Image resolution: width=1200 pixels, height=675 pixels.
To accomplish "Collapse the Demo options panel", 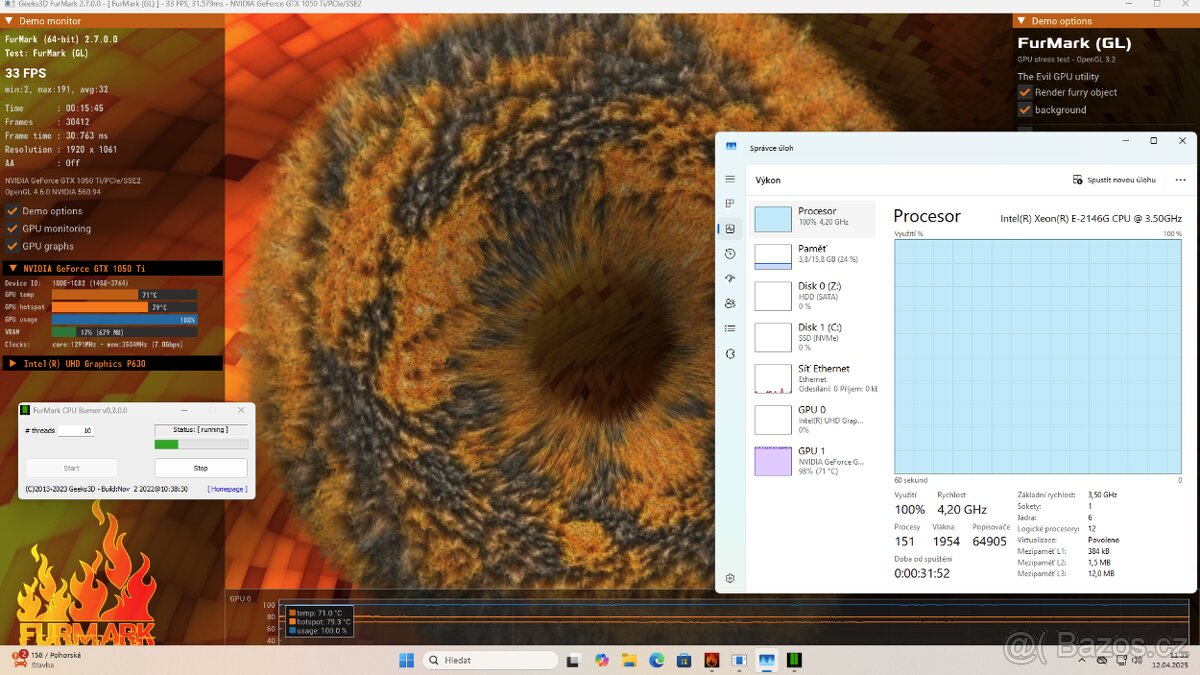I will coord(1021,21).
